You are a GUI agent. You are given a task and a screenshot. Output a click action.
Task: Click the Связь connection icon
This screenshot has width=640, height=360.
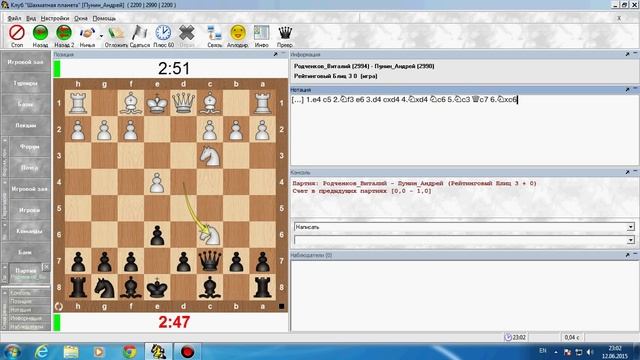tap(214, 33)
